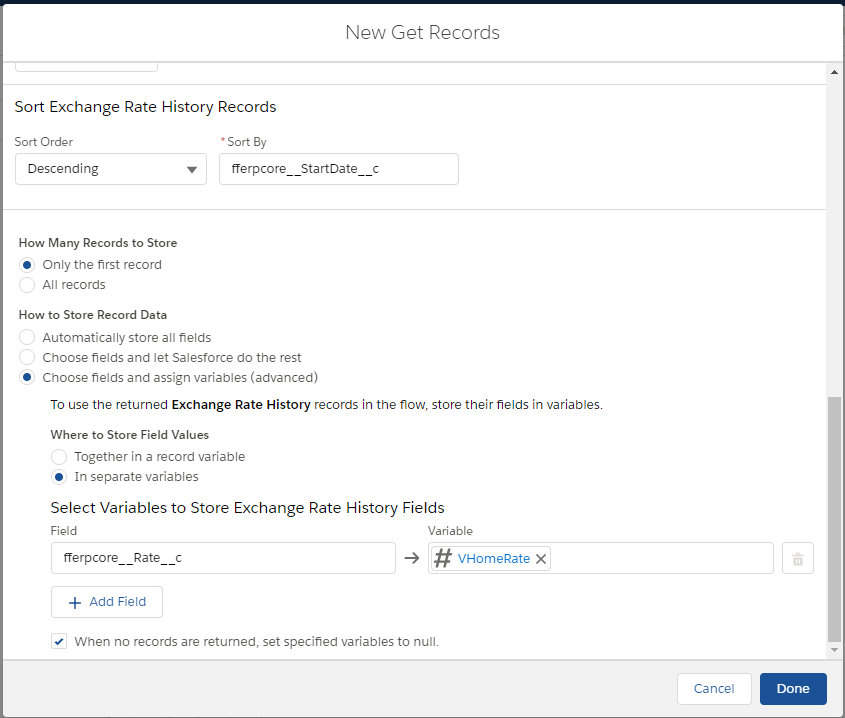
Task: Open the Variable combo box
Action: click(x=660, y=559)
